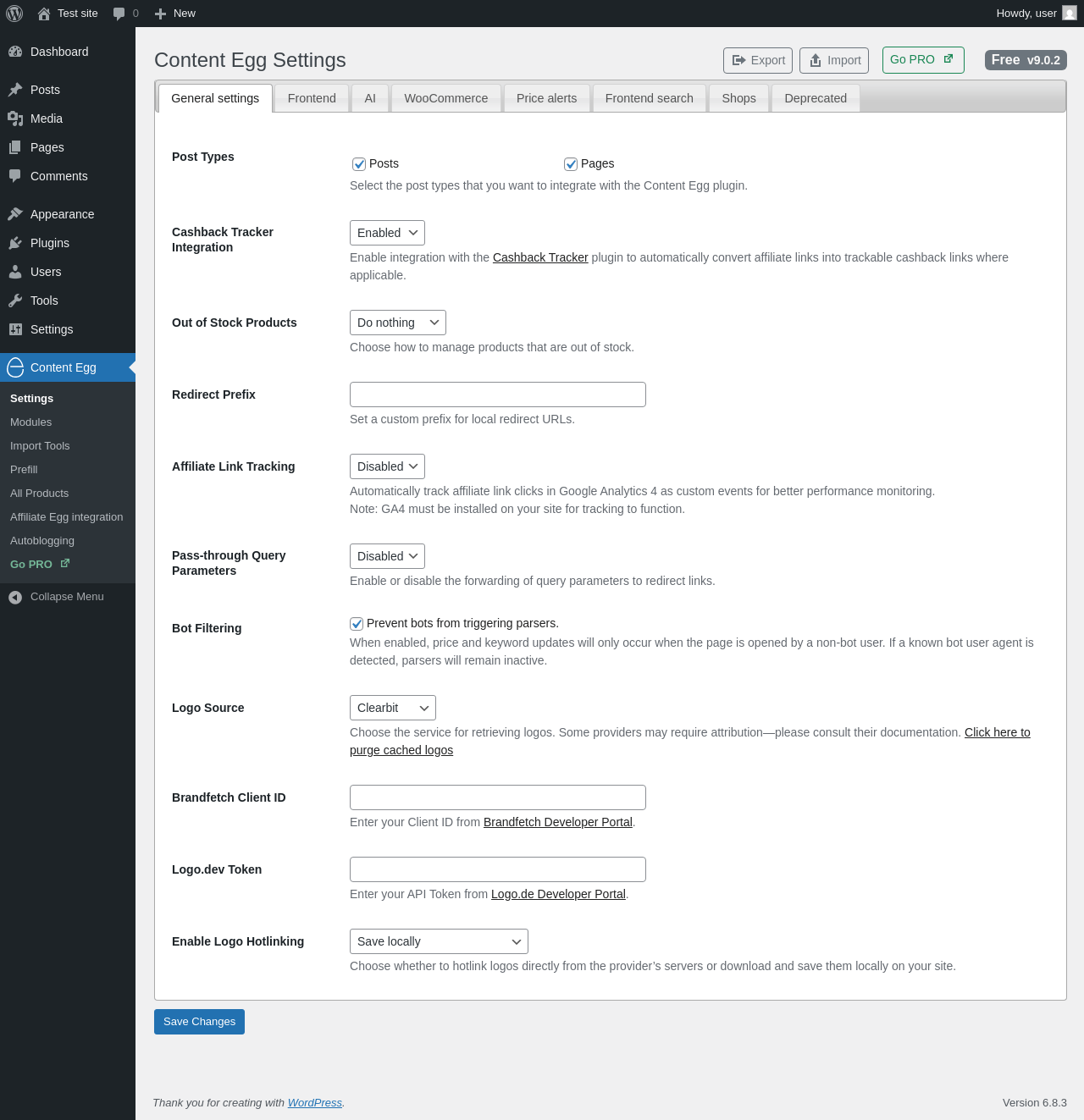This screenshot has width=1084, height=1120.
Task: Switch to the Price alerts tab
Action: pos(547,98)
